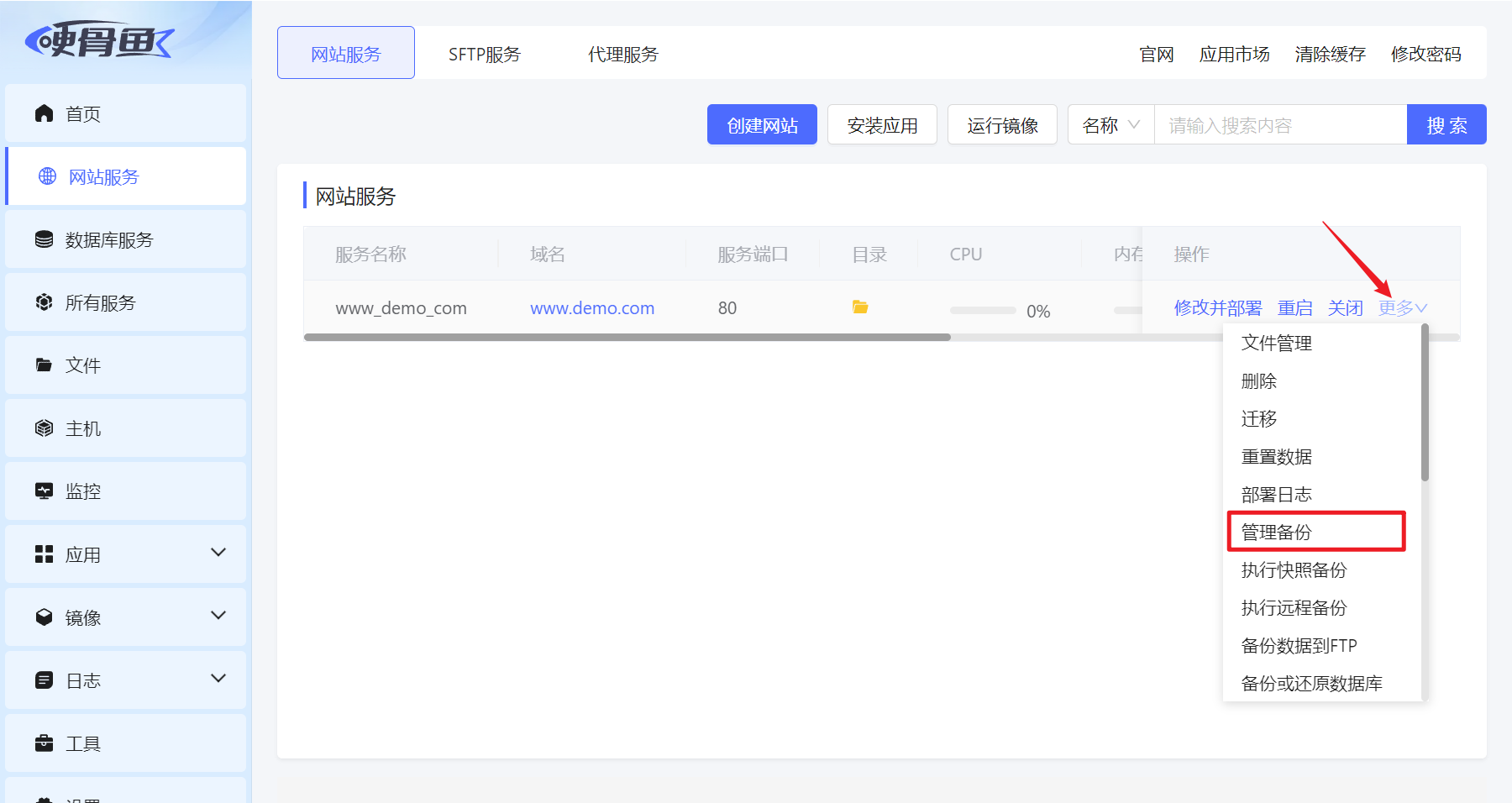This screenshot has height=803, width=1512.
Task: Click the CPU usage progress bar
Action: pos(983,310)
